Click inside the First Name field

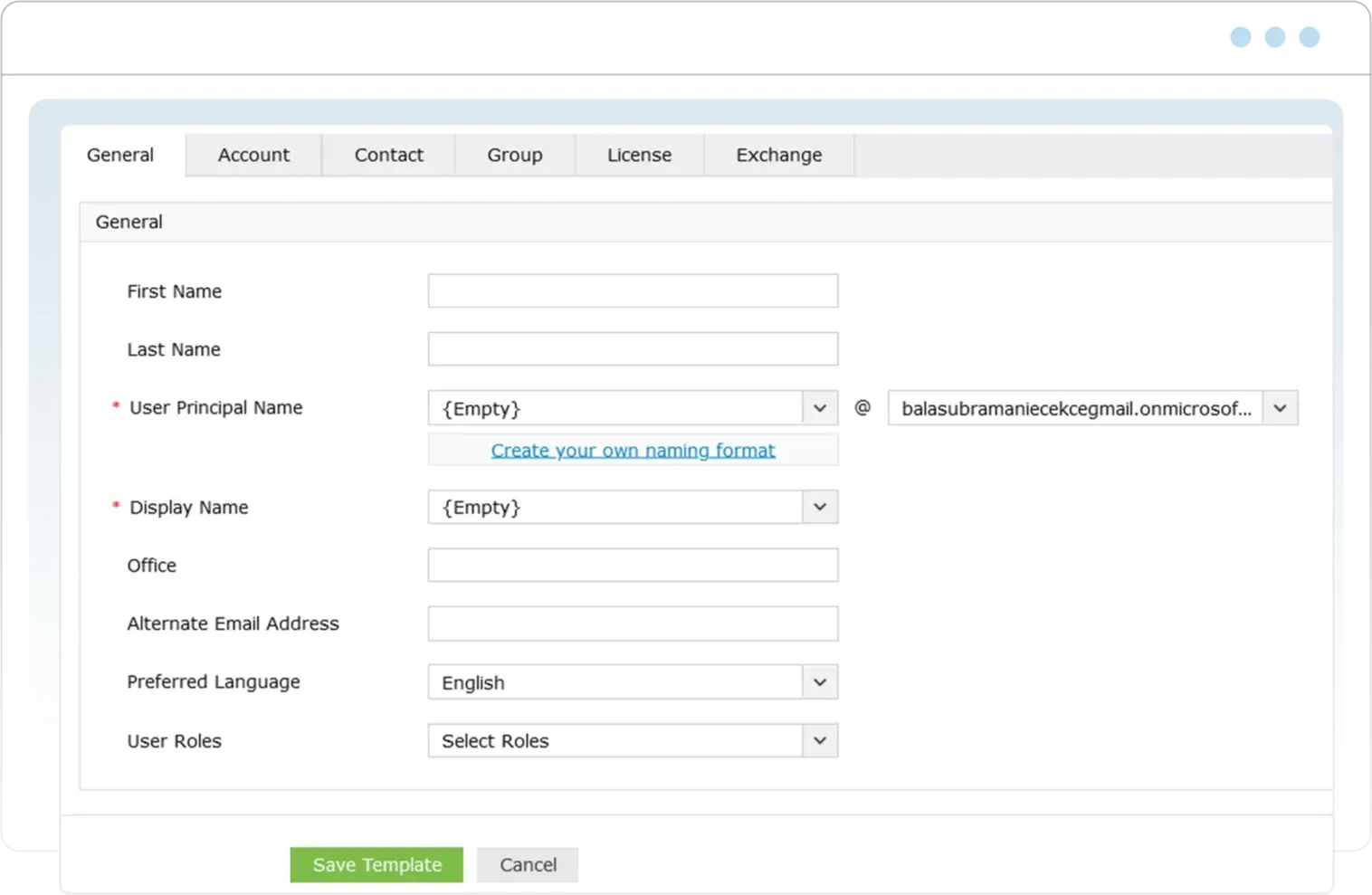tap(633, 290)
